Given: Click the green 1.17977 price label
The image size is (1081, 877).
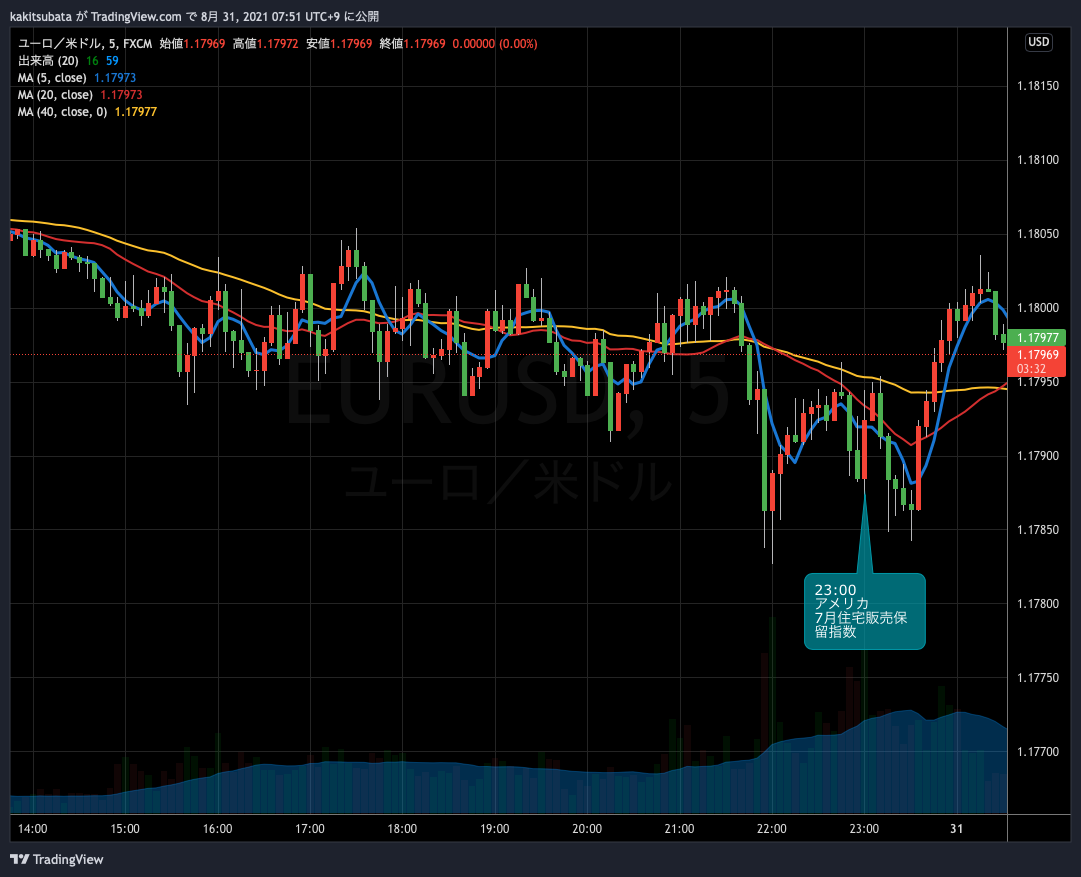Looking at the screenshot, I should tap(1037, 337).
